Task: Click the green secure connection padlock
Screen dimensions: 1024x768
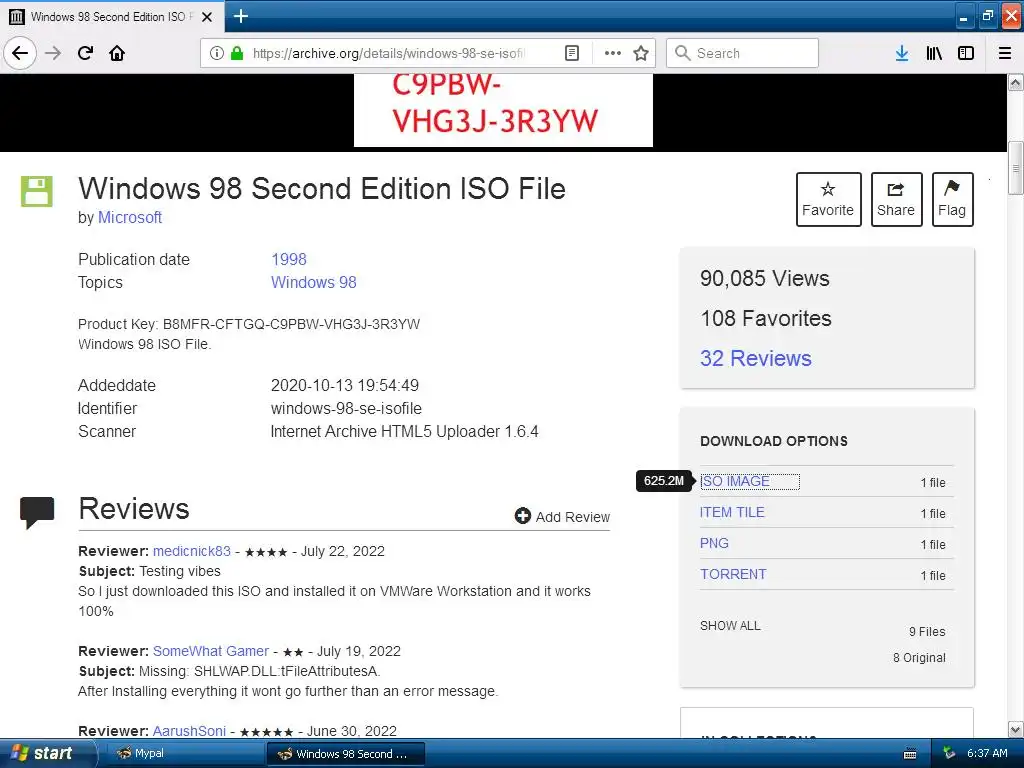Action: click(237, 53)
